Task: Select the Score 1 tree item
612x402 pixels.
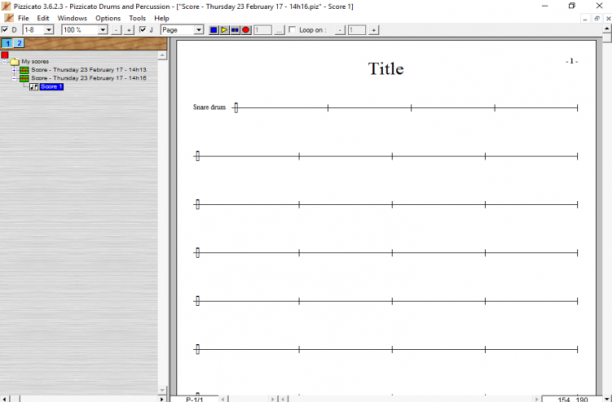Action: [52, 87]
